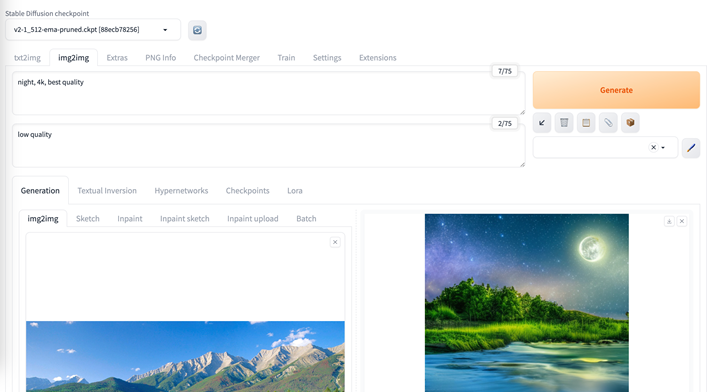Remove the input image with the X
The image size is (707, 392).
[335, 242]
